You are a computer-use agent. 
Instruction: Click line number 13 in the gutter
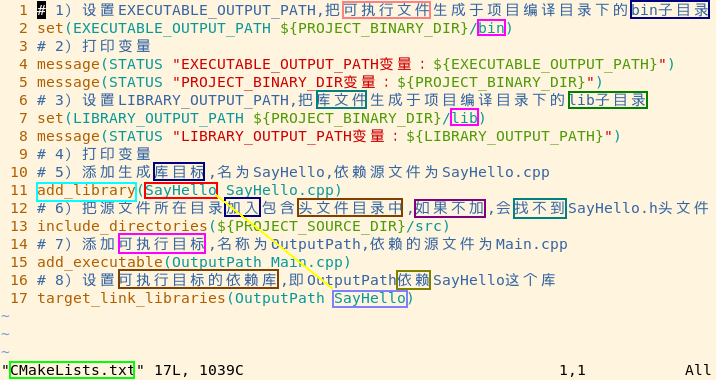point(19,226)
